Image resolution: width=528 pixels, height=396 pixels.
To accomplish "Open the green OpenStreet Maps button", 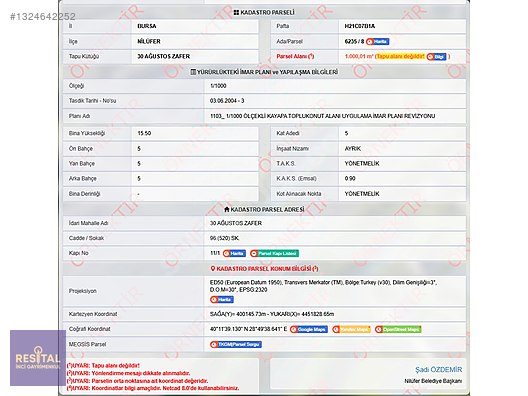I will (x=398, y=329).
